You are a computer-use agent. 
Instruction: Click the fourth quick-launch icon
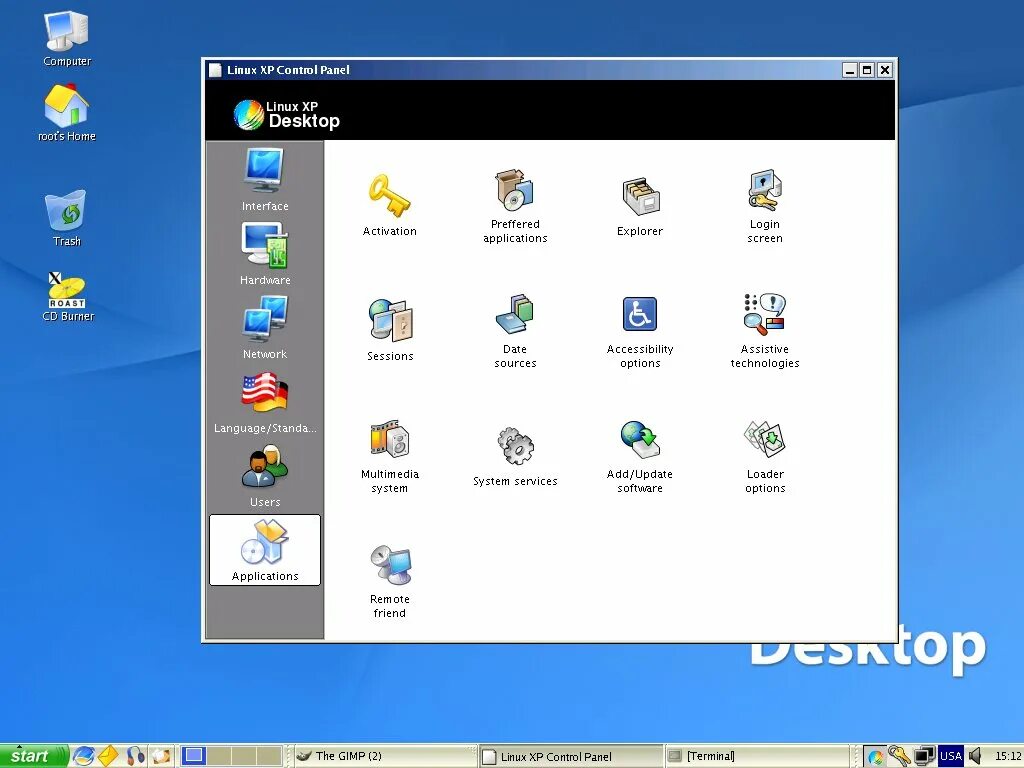pos(161,756)
